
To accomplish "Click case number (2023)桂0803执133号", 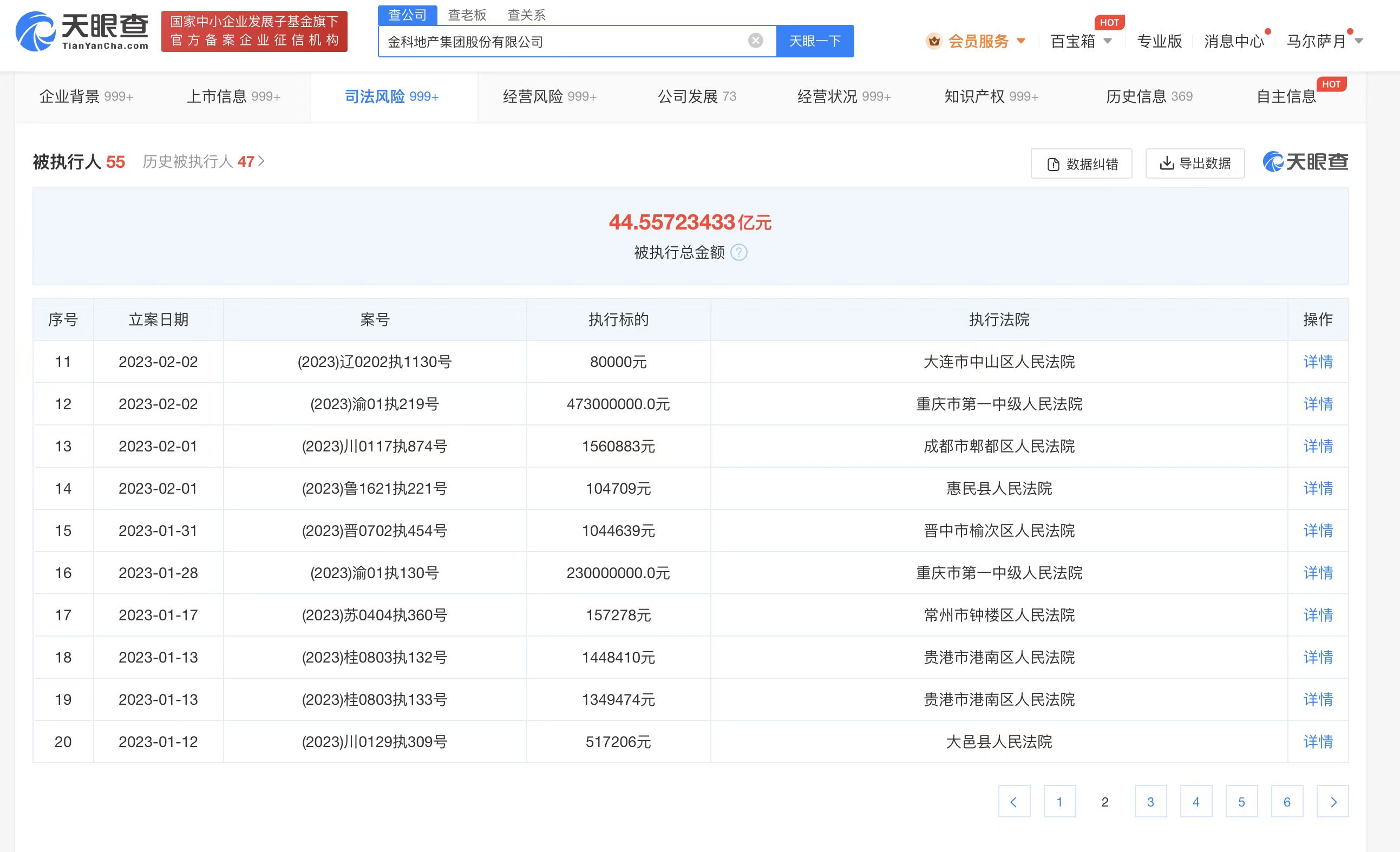I will (x=375, y=699).
